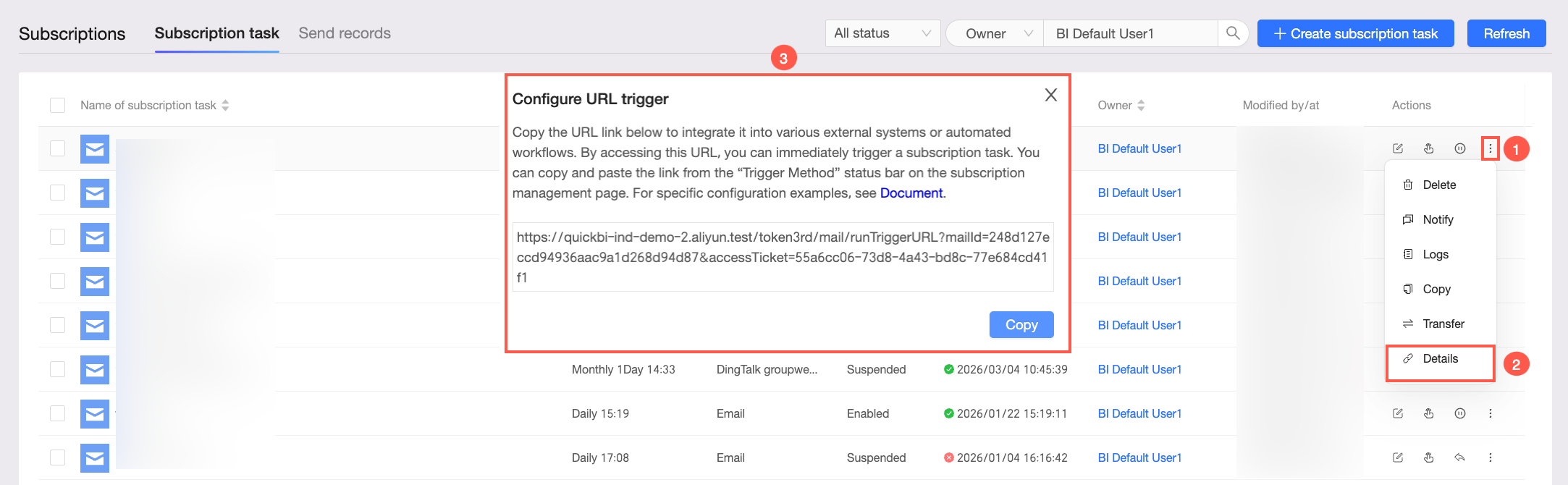Click the blue Copy button in the dialog
Viewport: 1568px width, 485px height.
pyautogui.click(x=1021, y=325)
